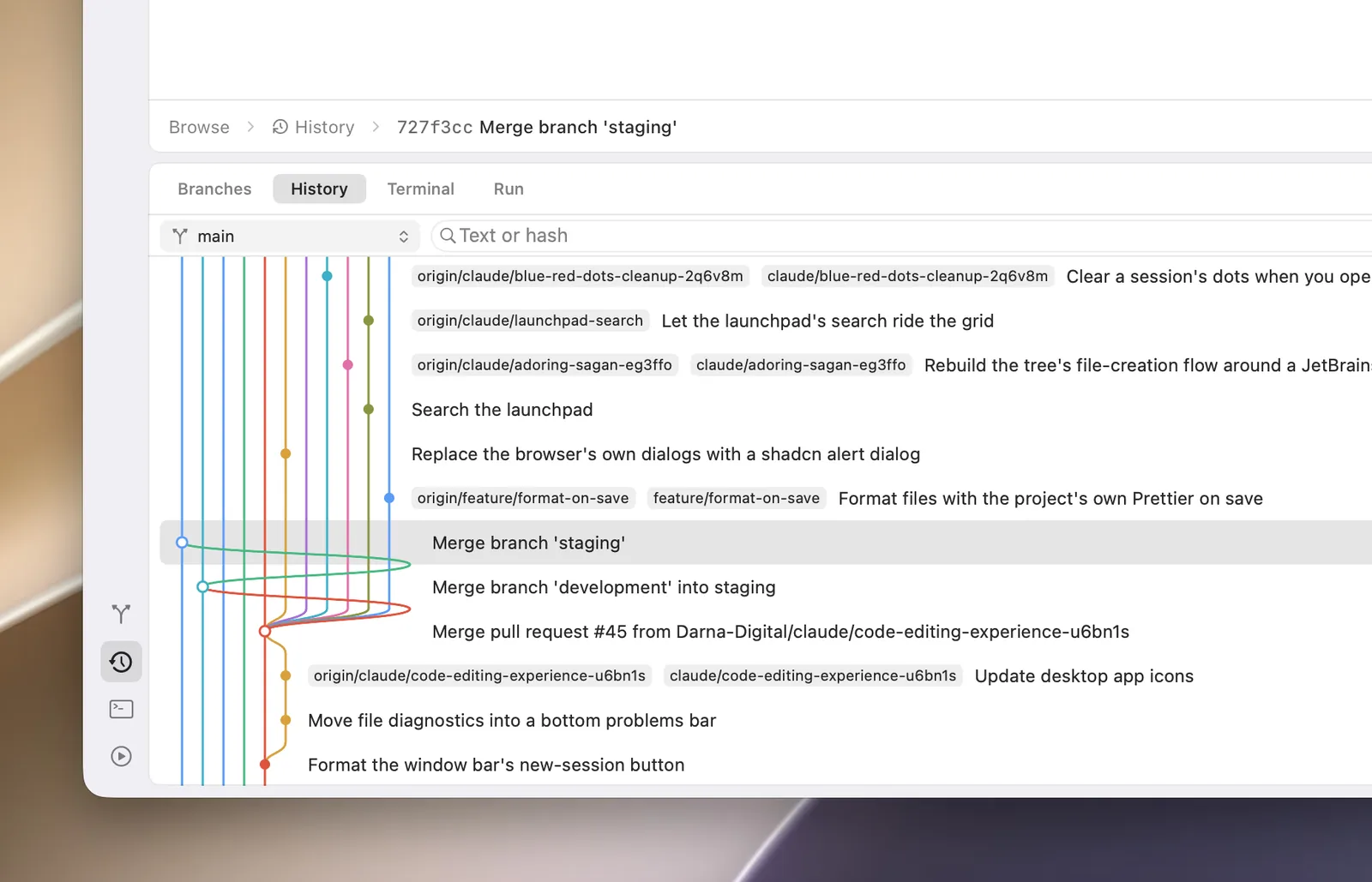
Task: Open commit 'Replace the browser's own dialogs'
Action: pyautogui.click(x=665, y=454)
